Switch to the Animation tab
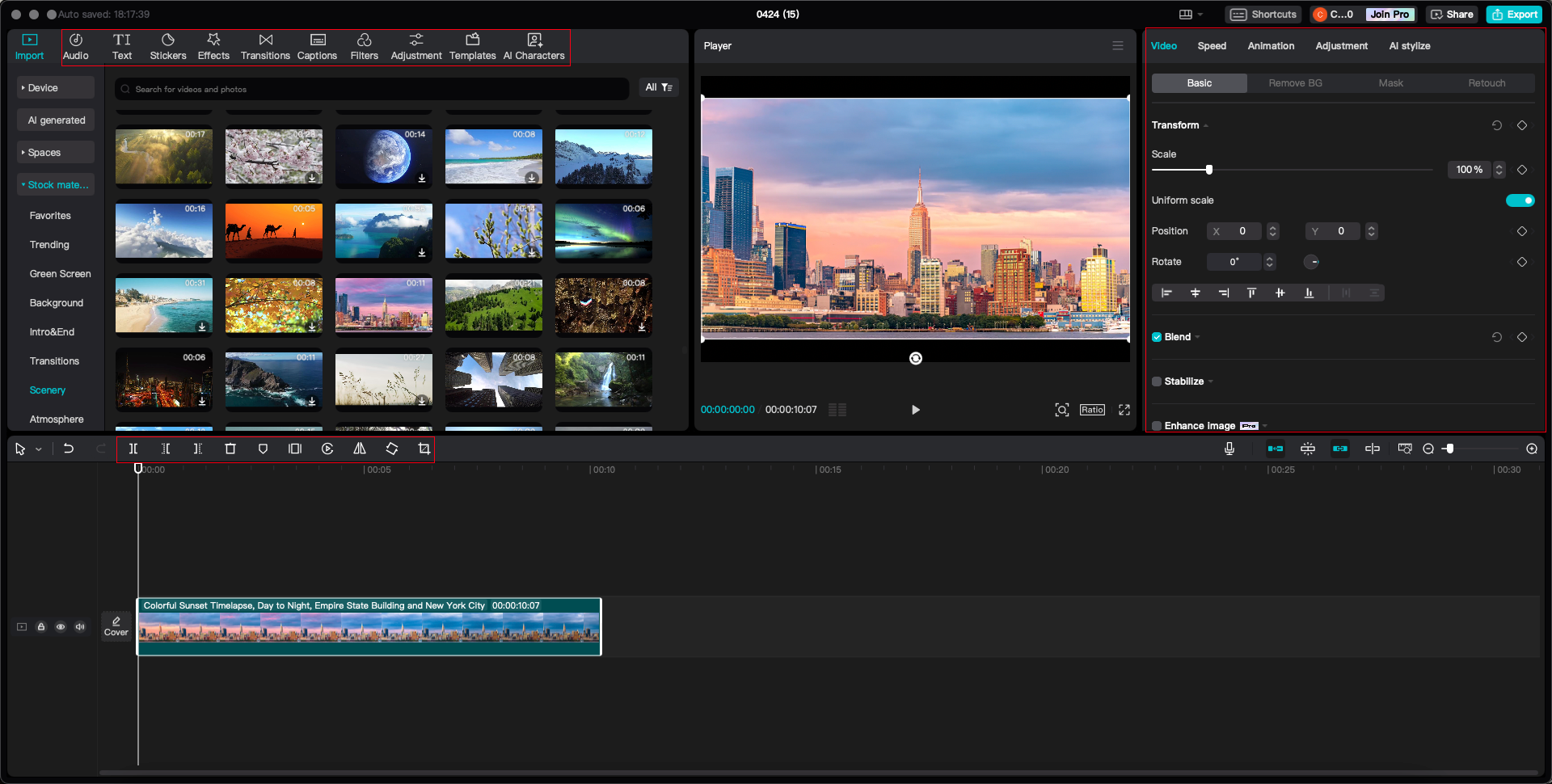 (x=1271, y=46)
